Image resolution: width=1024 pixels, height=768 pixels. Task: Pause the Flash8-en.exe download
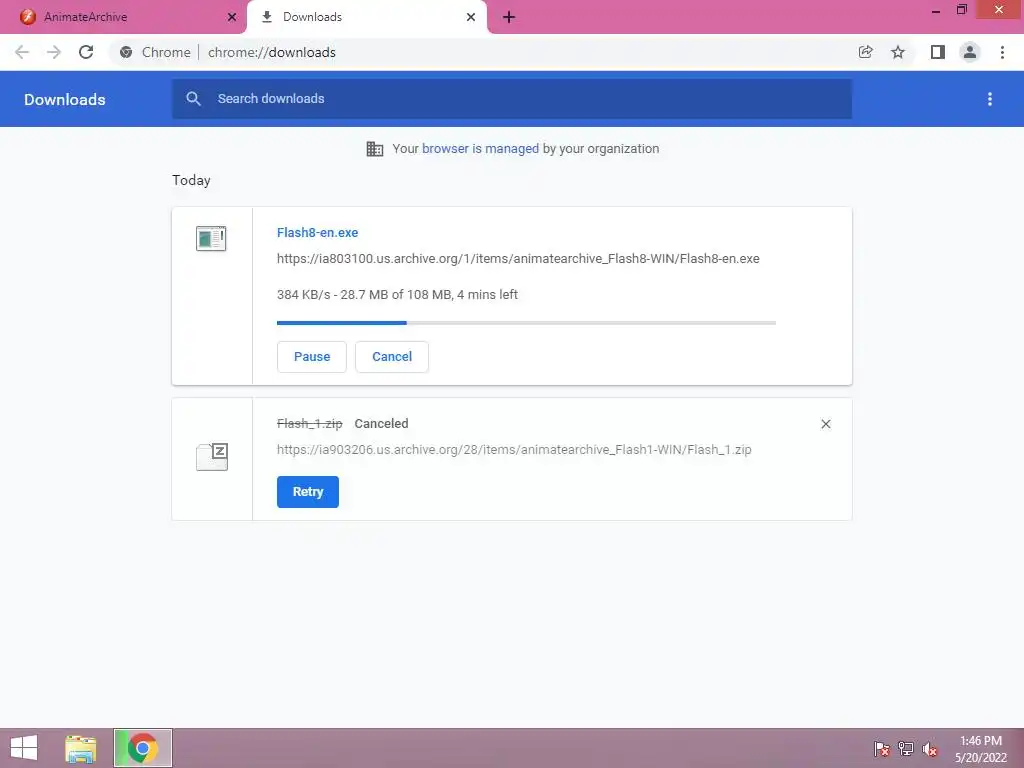(312, 357)
